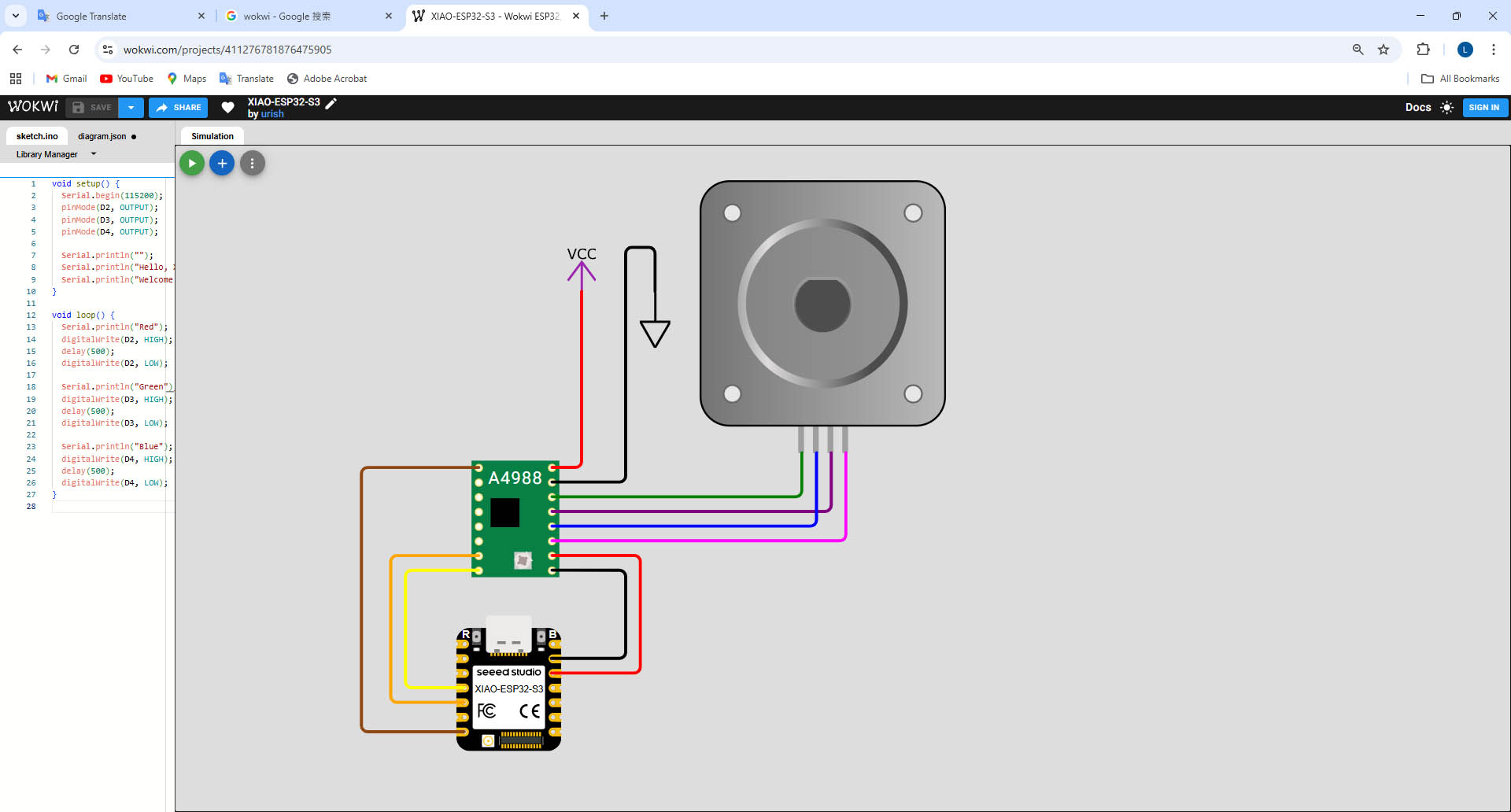Open browser extensions puzzle icon
This screenshot has width=1511, height=812.
pos(1423,50)
